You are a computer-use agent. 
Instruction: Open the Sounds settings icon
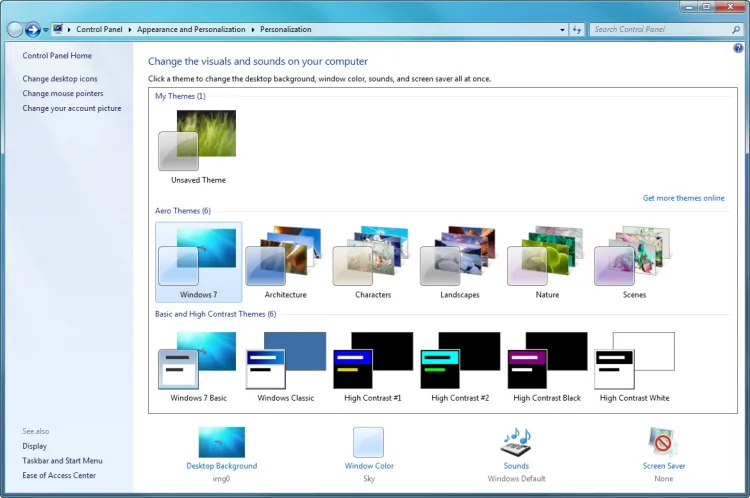[x=516, y=442]
